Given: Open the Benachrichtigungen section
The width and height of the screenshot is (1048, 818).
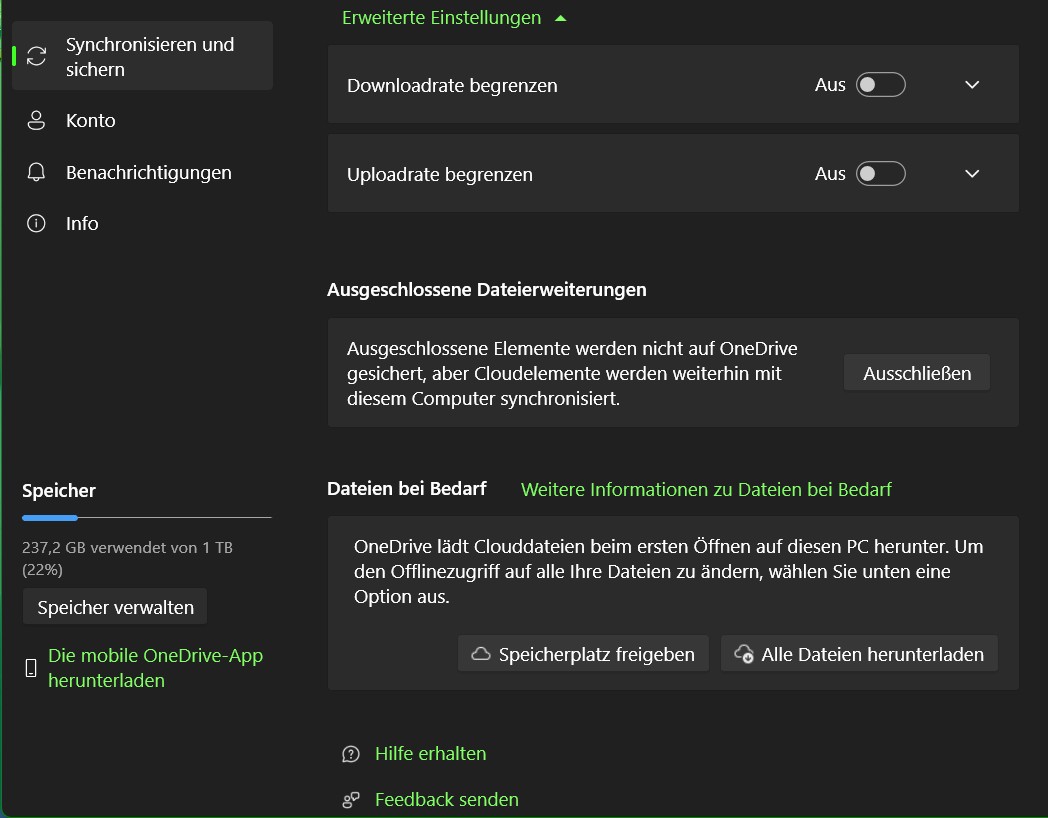Looking at the screenshot, I should tap(148, 172).
